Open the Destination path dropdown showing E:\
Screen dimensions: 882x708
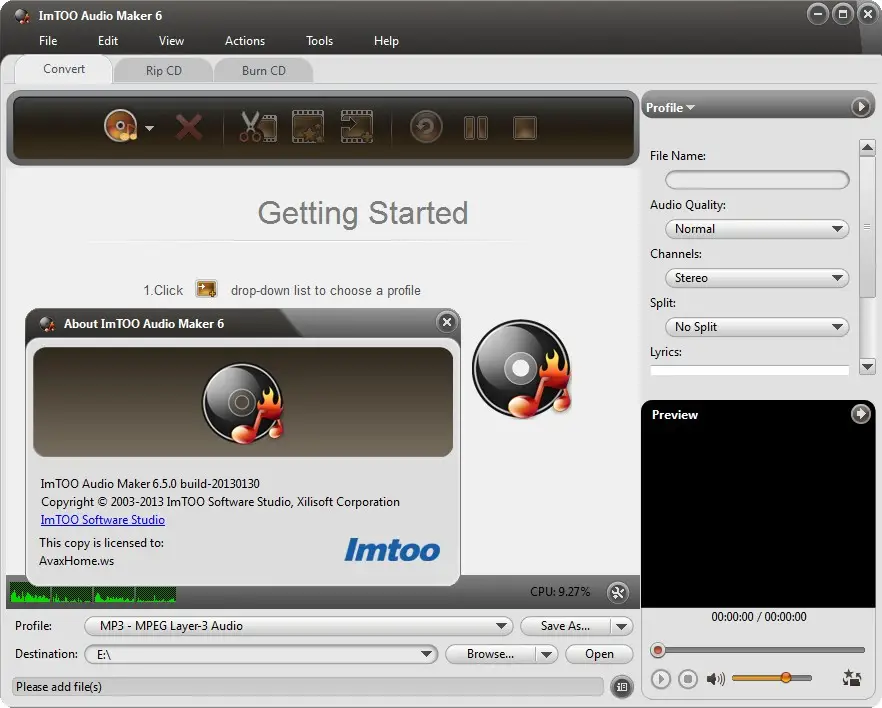[x=261, y=654]
